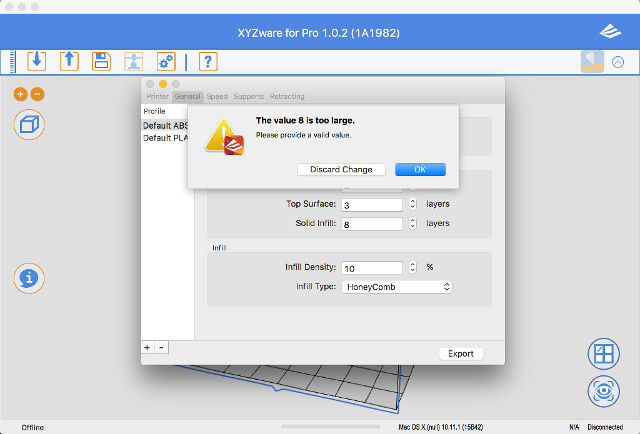This screenshot has height=434, width=640.
Task: Click the Solid Infill stepper arrows
Action: tap(413, 223)
